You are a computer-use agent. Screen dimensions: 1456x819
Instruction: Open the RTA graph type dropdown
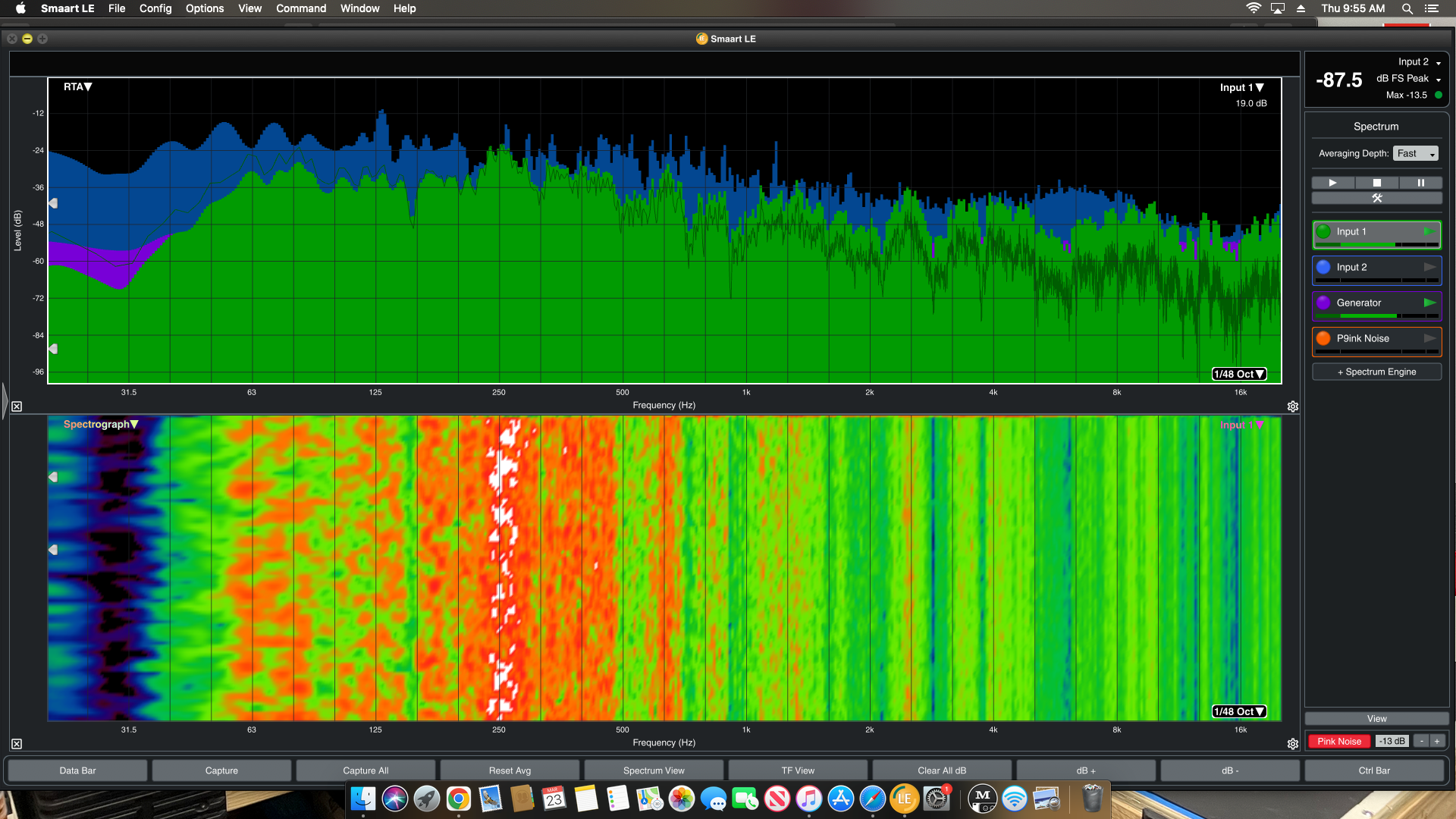77,86
